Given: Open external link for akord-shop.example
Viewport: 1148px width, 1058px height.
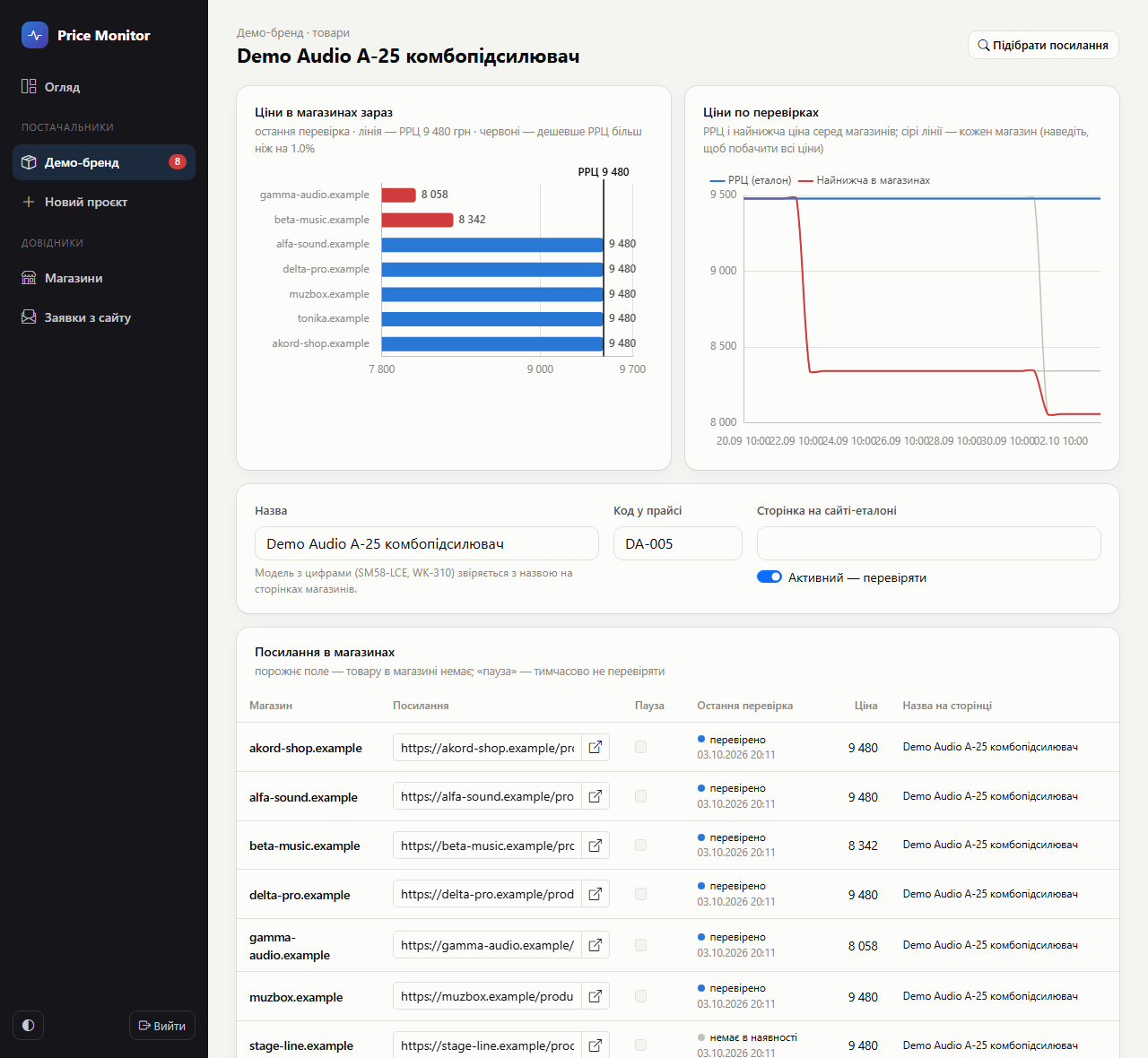Looking at the screenshot, I should [x=596, y=748].
